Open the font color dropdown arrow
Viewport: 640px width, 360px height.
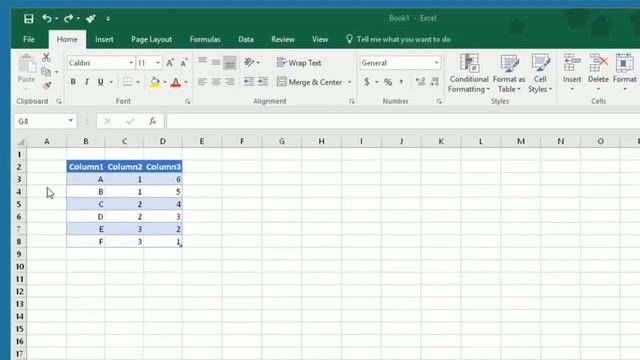(186, 82)
